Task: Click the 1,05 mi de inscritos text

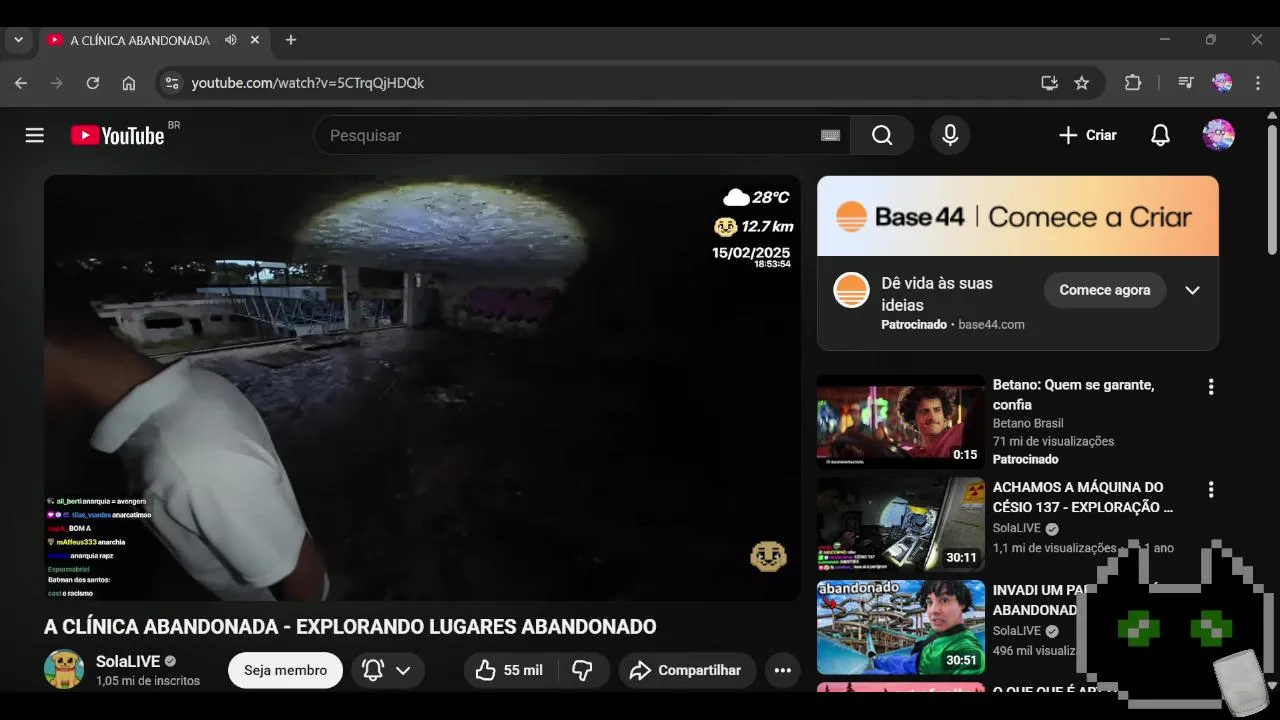Action: coord(148,681)
